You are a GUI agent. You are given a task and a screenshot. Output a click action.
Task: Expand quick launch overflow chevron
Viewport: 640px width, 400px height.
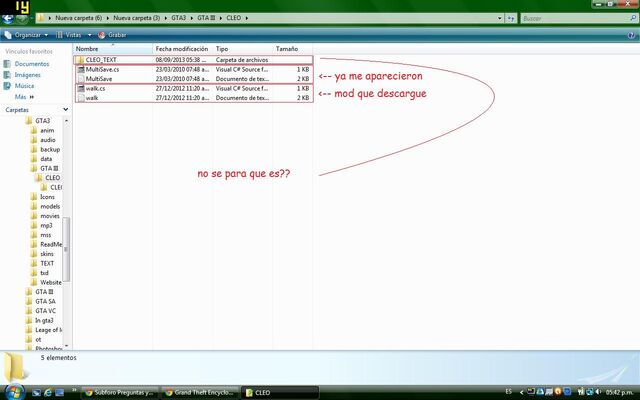[x=74, y=391]
